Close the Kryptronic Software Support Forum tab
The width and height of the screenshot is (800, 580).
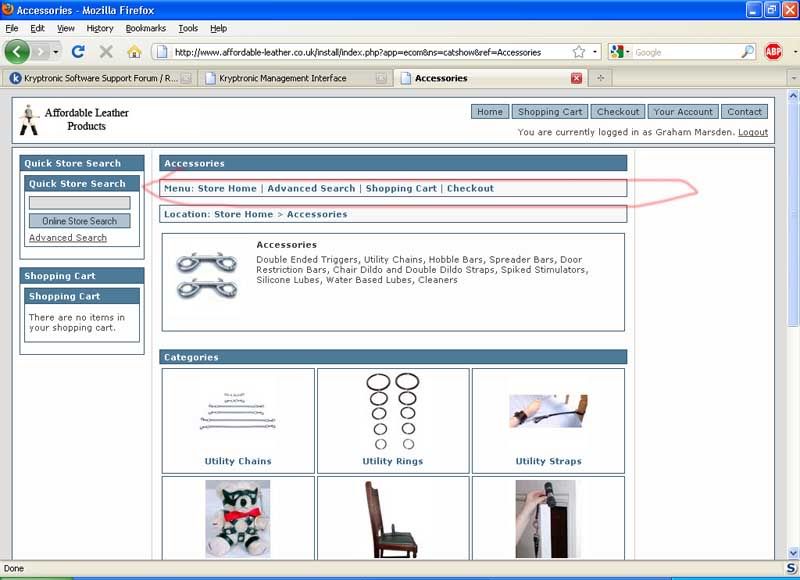187,78
